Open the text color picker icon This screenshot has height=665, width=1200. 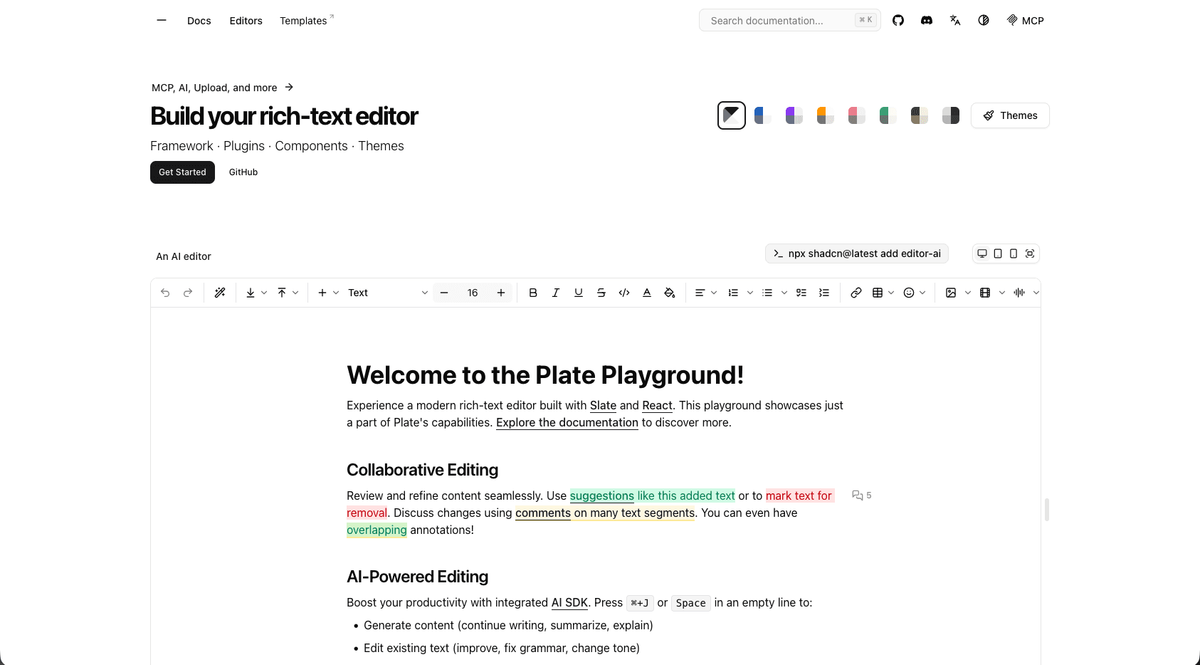647,293
